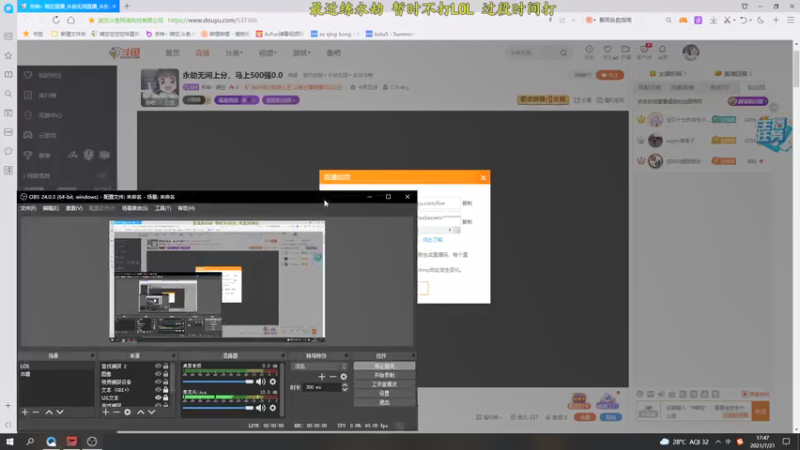
Task: Open the 场景集合(S) menu in OBS
Action: coord(135,208)
